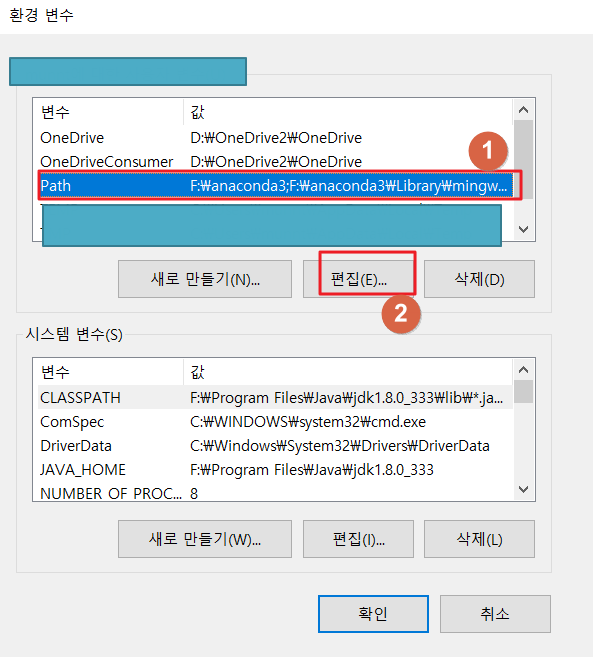
Task: Click the system list 변수 column header
Action: (110, 372)
